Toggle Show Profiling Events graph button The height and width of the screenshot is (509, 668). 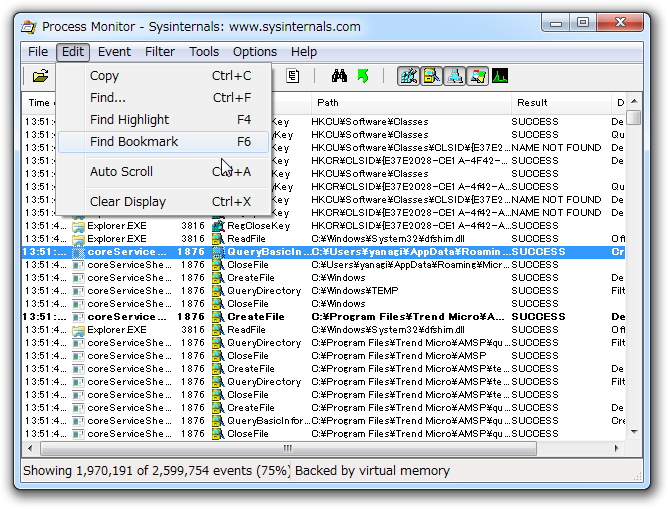[x=500, y=77]
